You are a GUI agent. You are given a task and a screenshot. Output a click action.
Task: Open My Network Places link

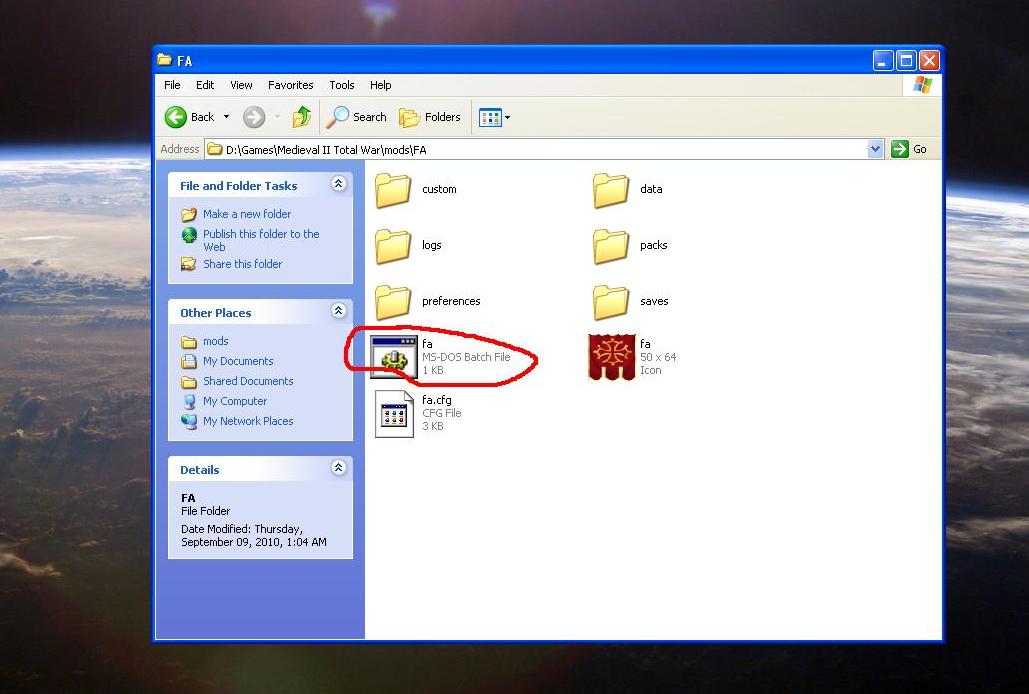pos(248,421)
